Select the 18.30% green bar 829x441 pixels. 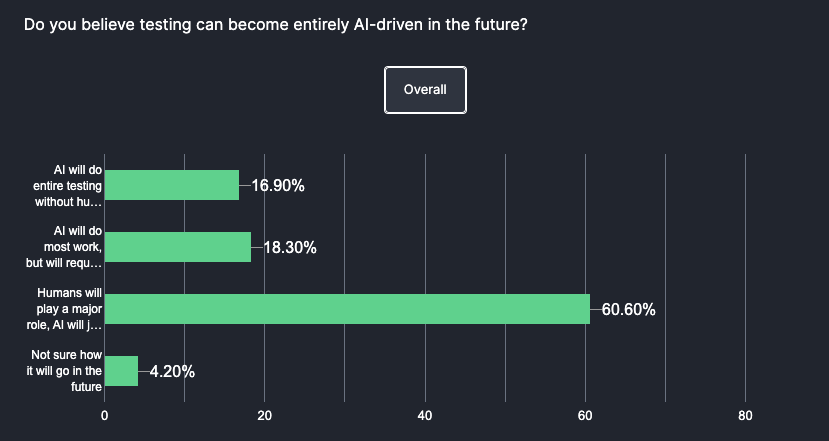[x=178, y=247]
